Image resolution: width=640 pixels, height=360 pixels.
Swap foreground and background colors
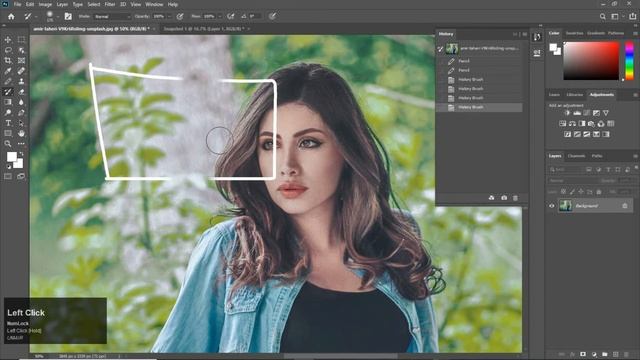pos(21,153)
